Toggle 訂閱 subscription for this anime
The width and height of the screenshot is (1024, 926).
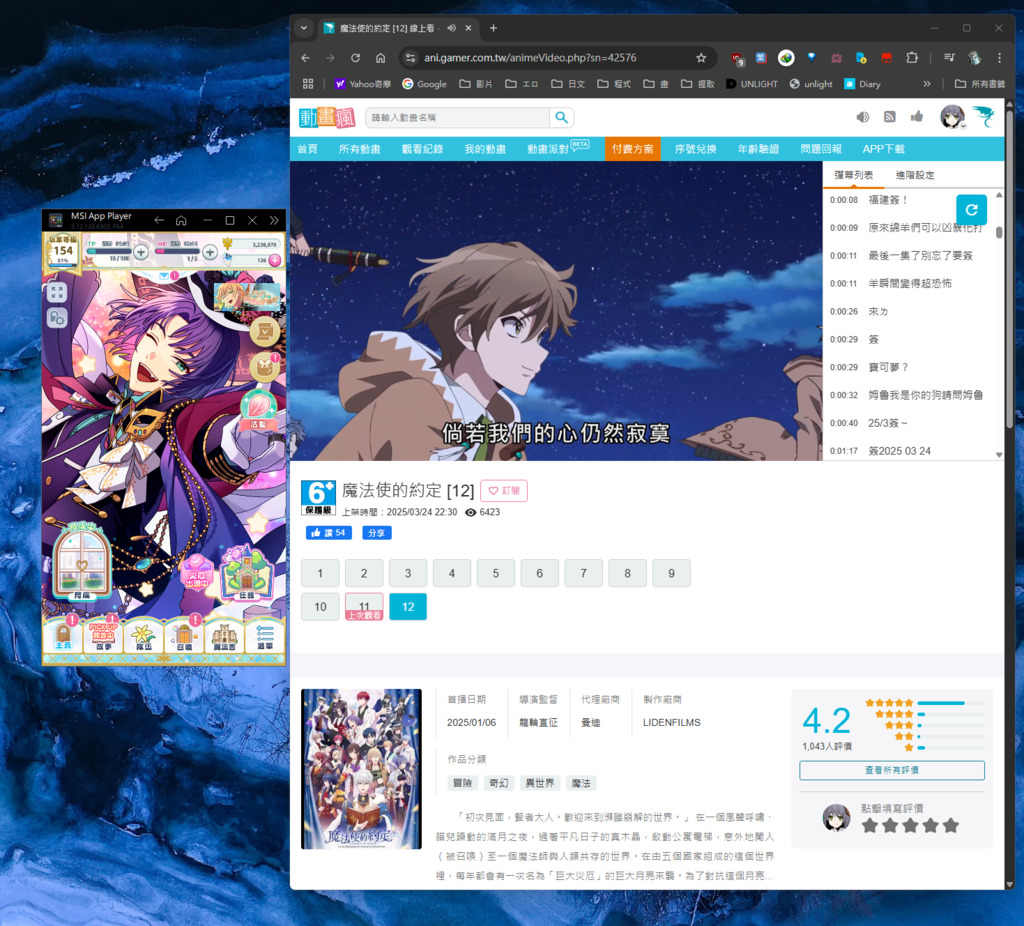[504, 491]
